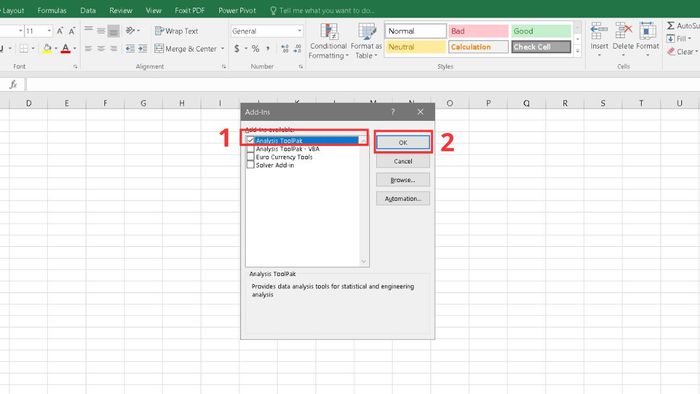
Task: Align text left in the cell
Action: click(88, 48)
